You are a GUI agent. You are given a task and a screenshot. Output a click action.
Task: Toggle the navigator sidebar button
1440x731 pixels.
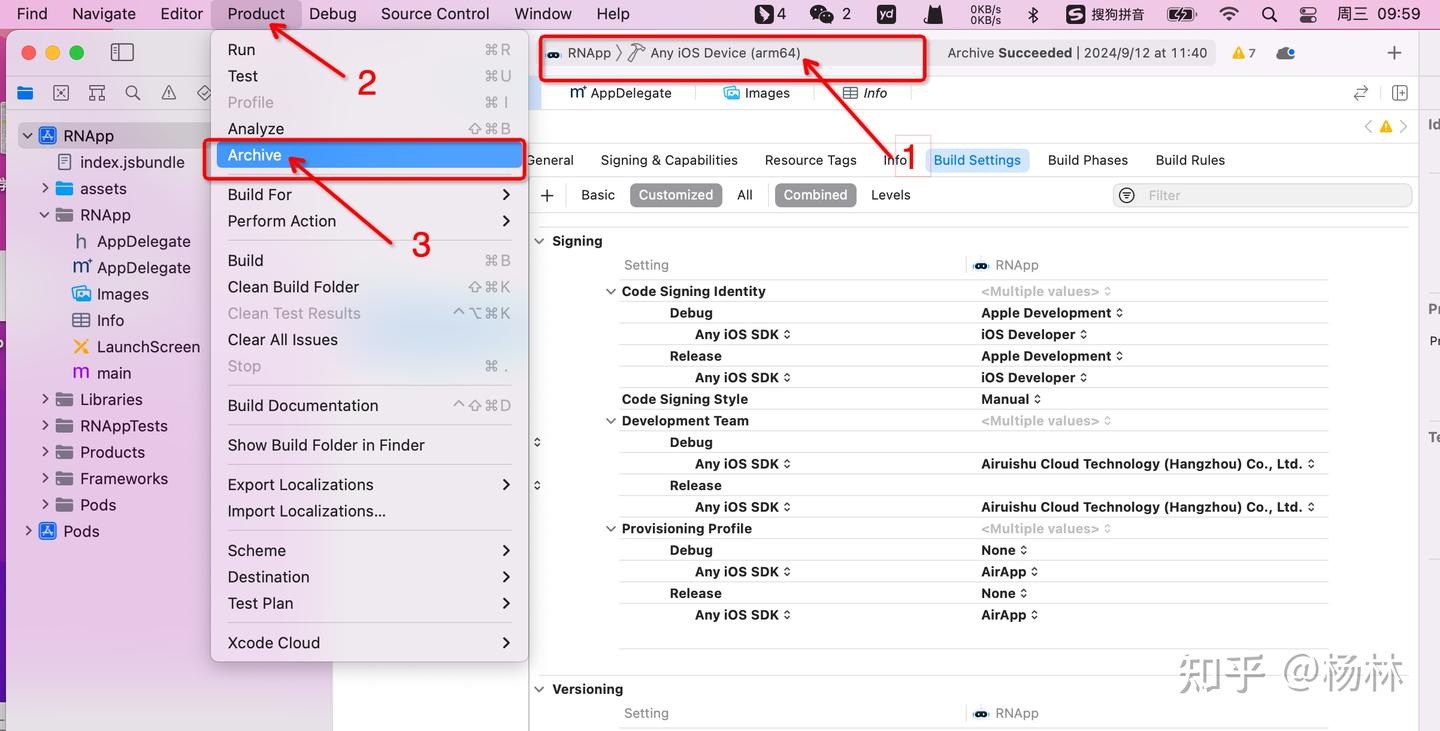pyautogui.click(x=122, y=53)
